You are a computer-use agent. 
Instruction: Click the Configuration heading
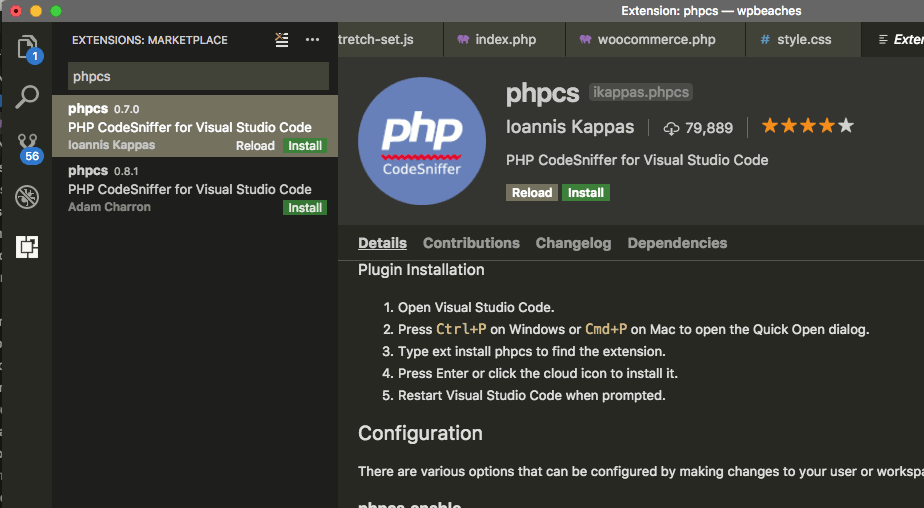[420, 433]
